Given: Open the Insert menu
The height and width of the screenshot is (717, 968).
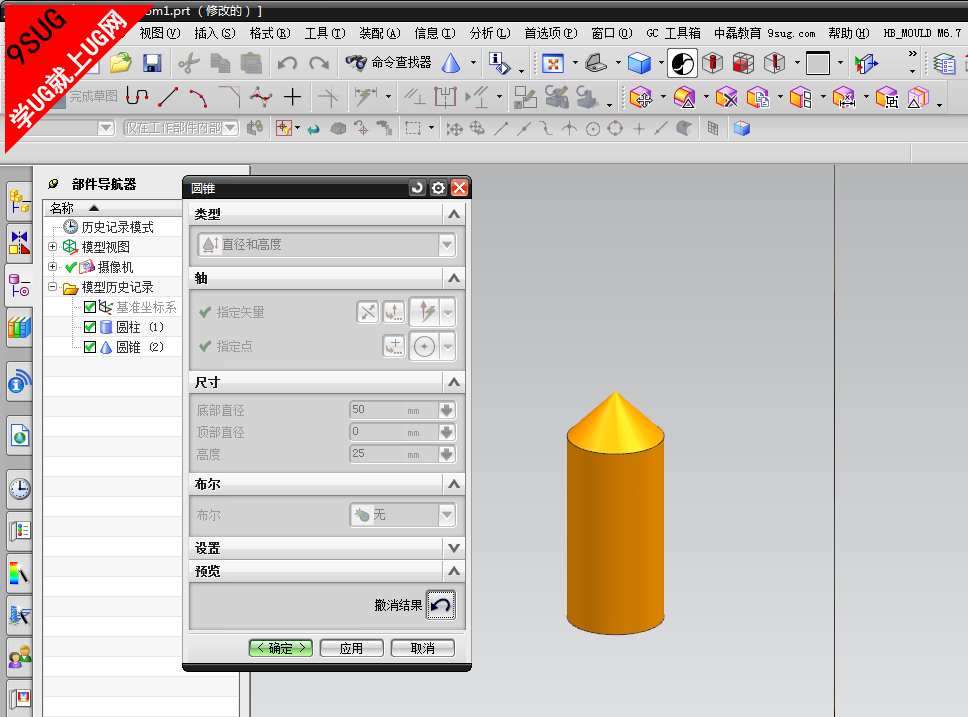Looking at the screenshot, I should pos(215,33).
